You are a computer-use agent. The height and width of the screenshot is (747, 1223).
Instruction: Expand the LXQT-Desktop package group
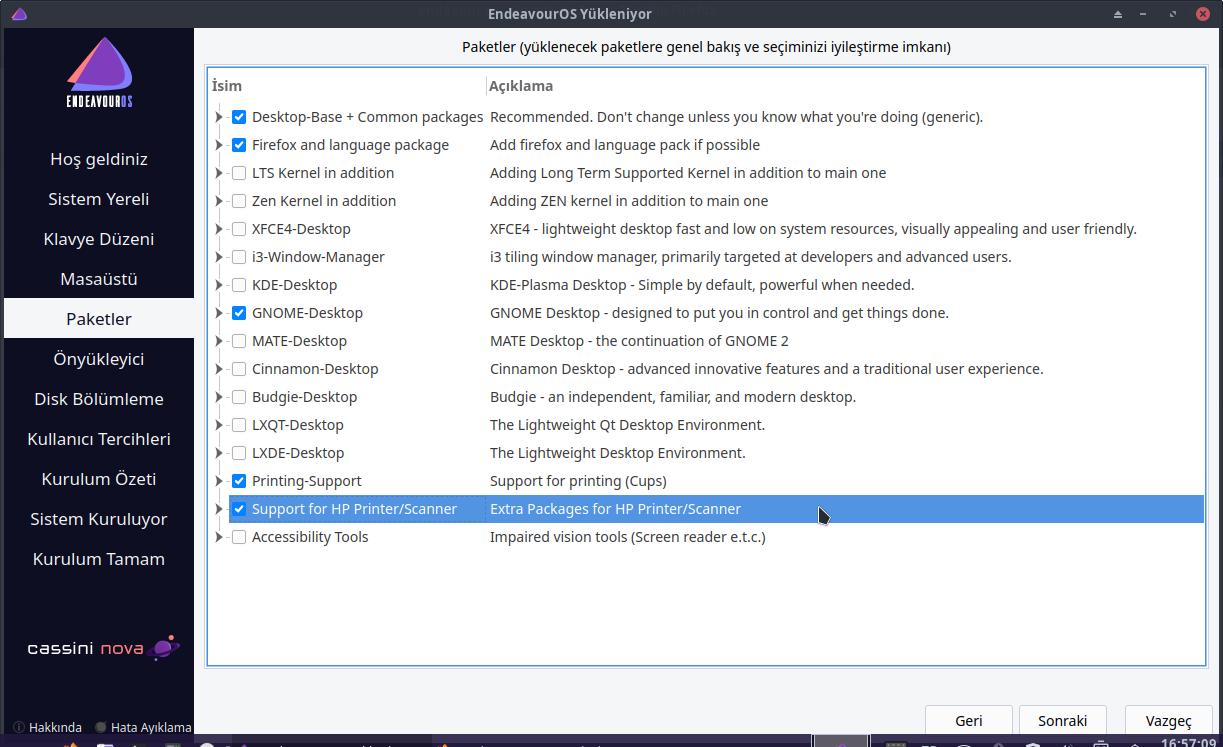[x=219, y=425]
